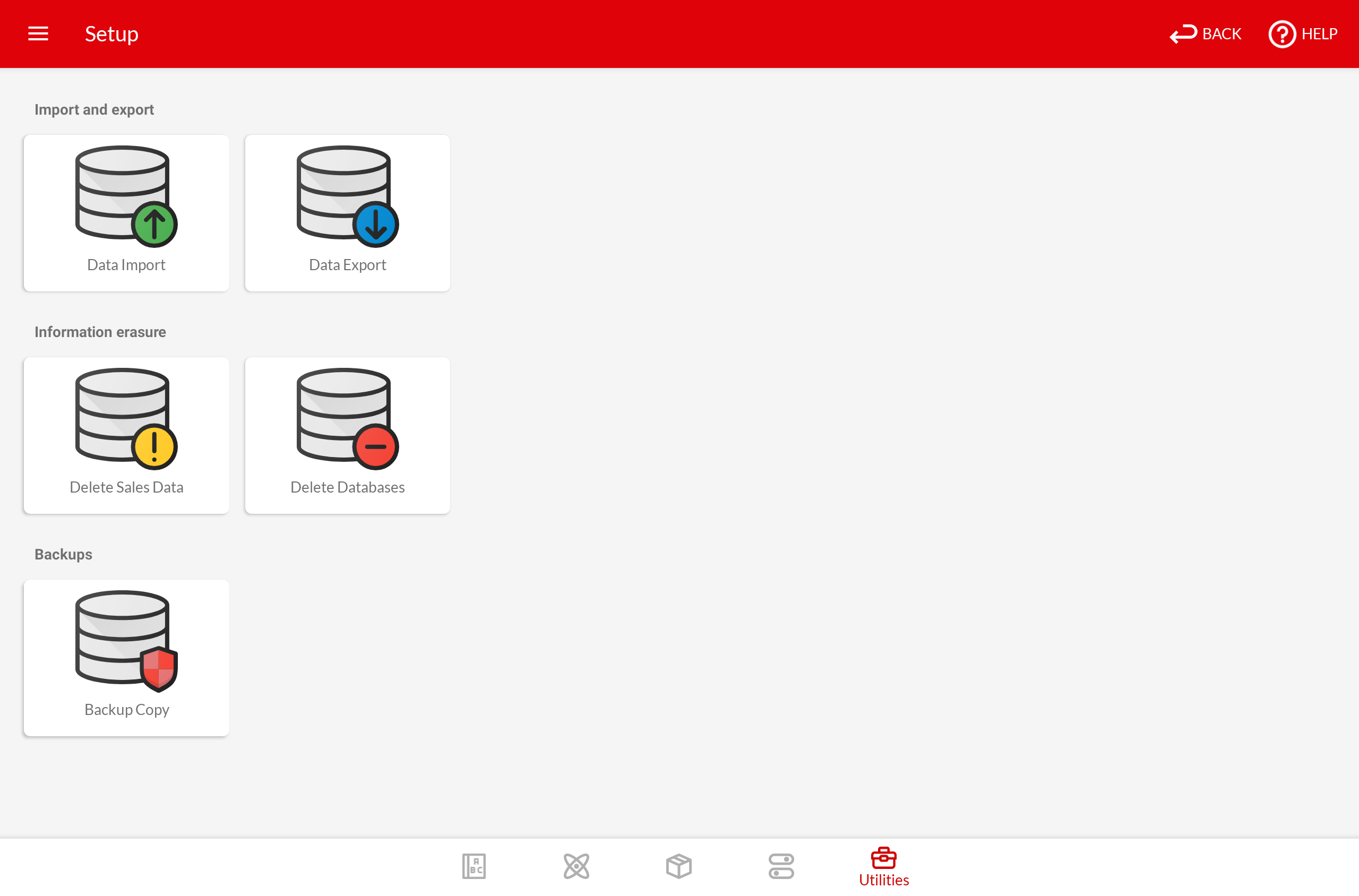Click the Delete Databases minus icon

pyautogui.click(x=375, y=447)
